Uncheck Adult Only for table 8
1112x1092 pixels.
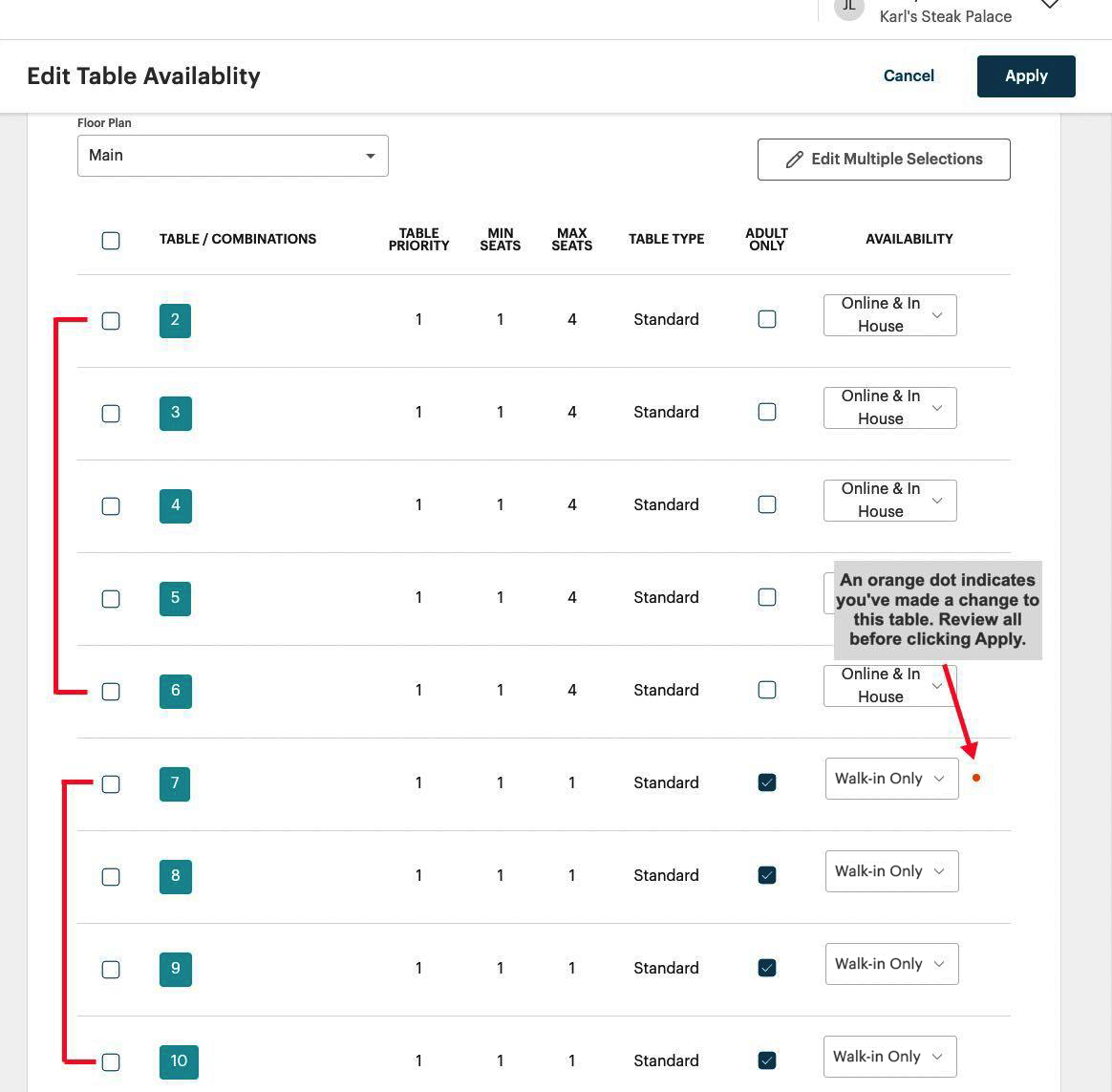coord(766,875)
